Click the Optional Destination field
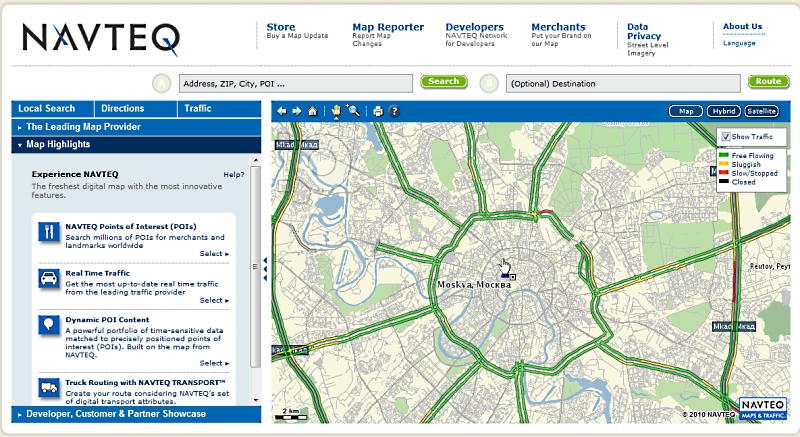The width and height of the screenshot is (800, 437). point(623,84)
